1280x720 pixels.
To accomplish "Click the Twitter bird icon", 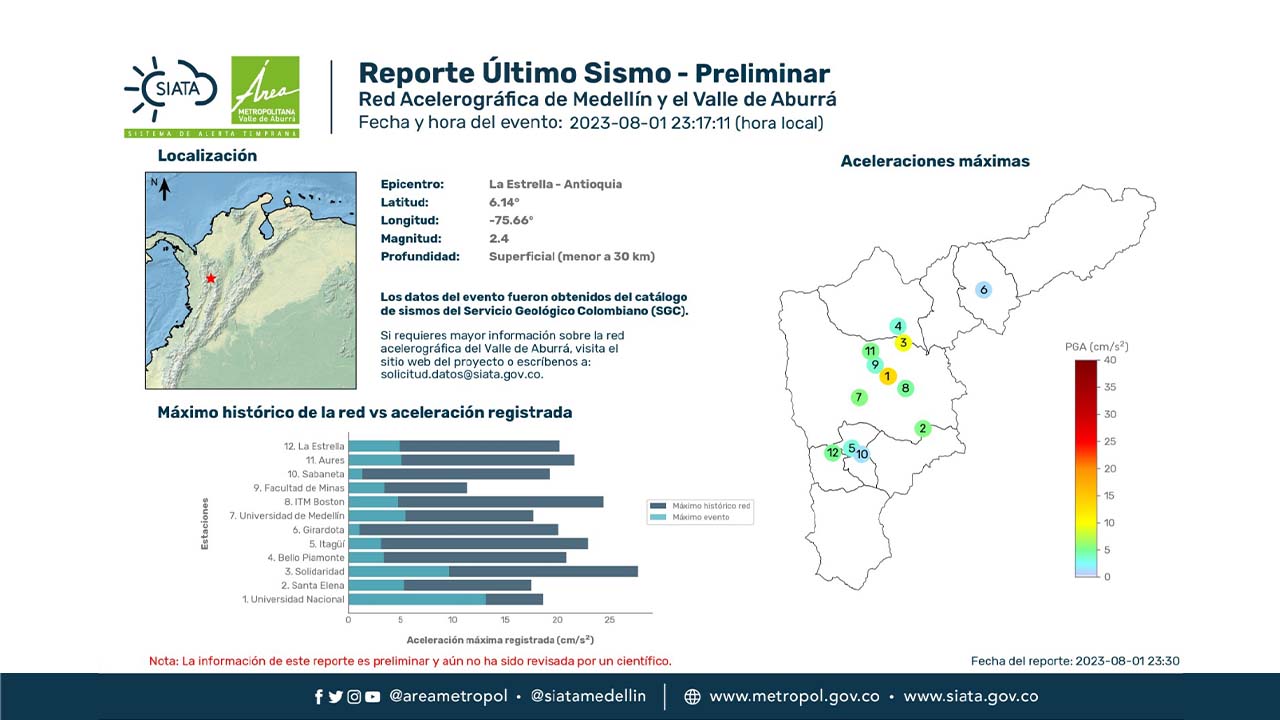I will [335, 697].
